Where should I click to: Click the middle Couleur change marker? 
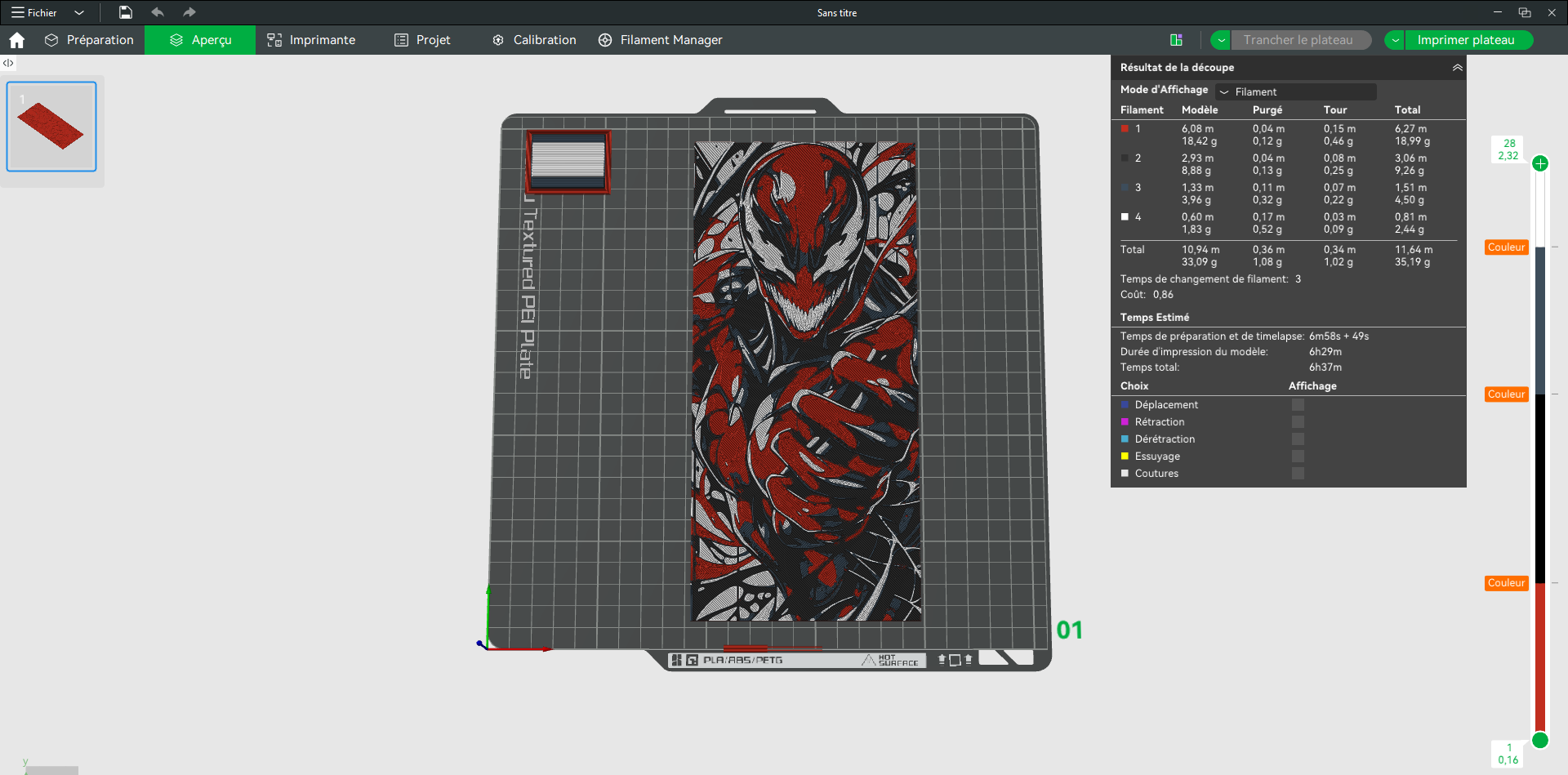(1507, 394)
